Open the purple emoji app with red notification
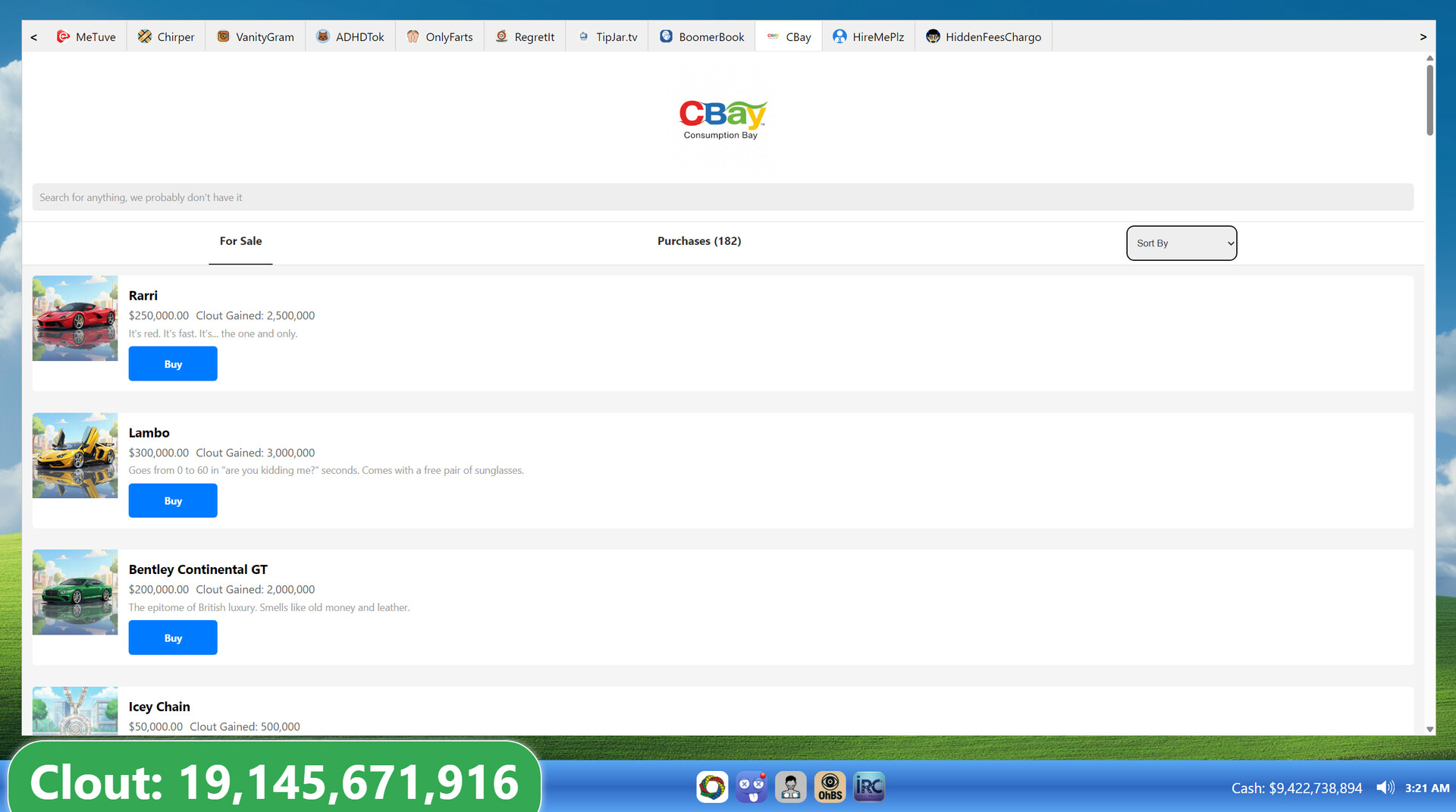 (x=752, y=786)
